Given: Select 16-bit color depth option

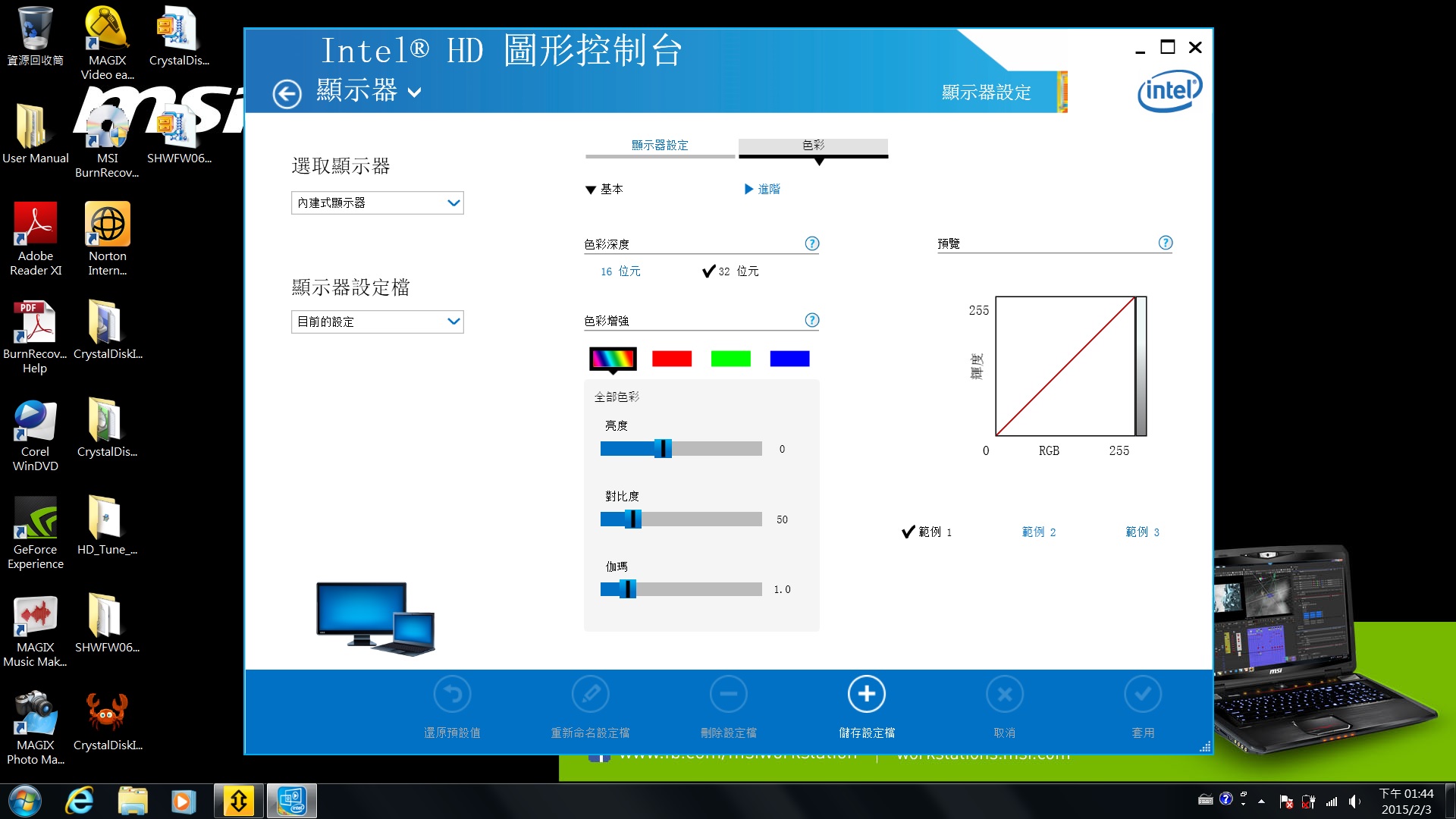Looking at the screenshot, I should (620, 271).
